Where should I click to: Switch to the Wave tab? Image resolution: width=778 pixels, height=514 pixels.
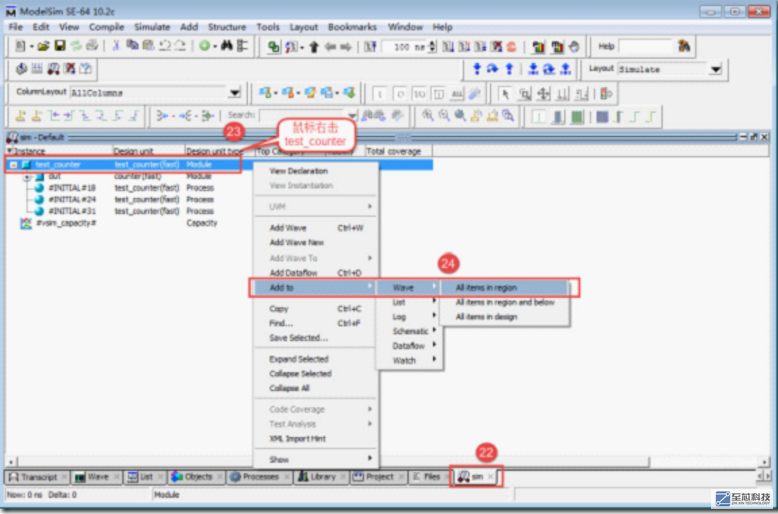96,477
